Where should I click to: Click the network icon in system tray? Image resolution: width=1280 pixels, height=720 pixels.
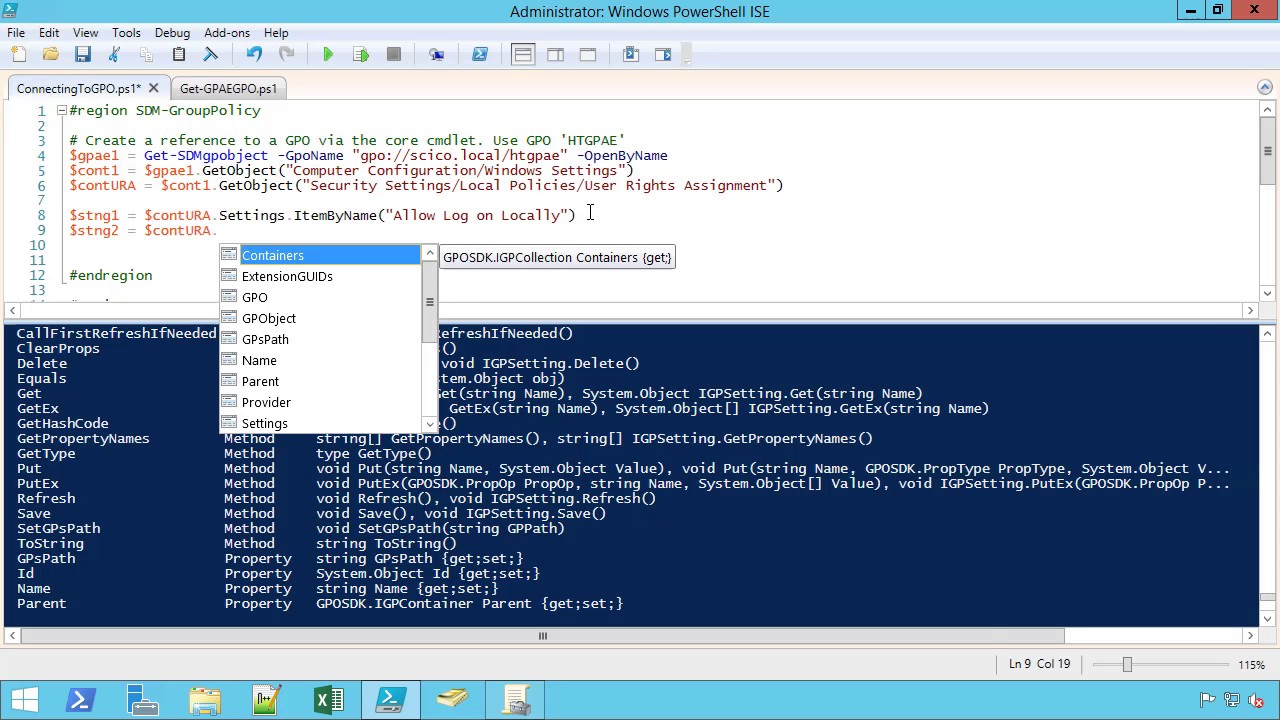(x=1231, y=700)
